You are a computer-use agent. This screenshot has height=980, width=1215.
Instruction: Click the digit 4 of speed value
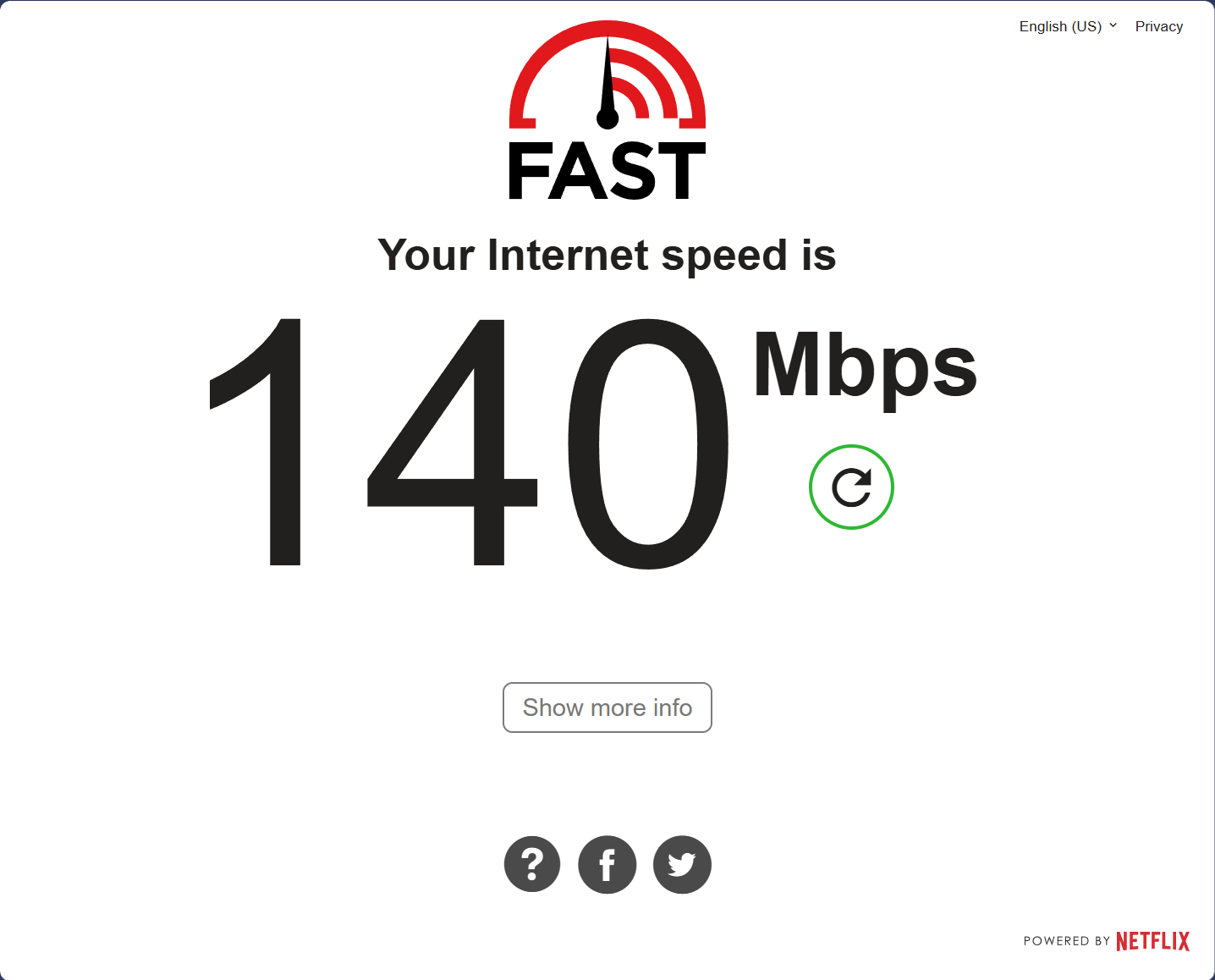[x=453, y=443]
